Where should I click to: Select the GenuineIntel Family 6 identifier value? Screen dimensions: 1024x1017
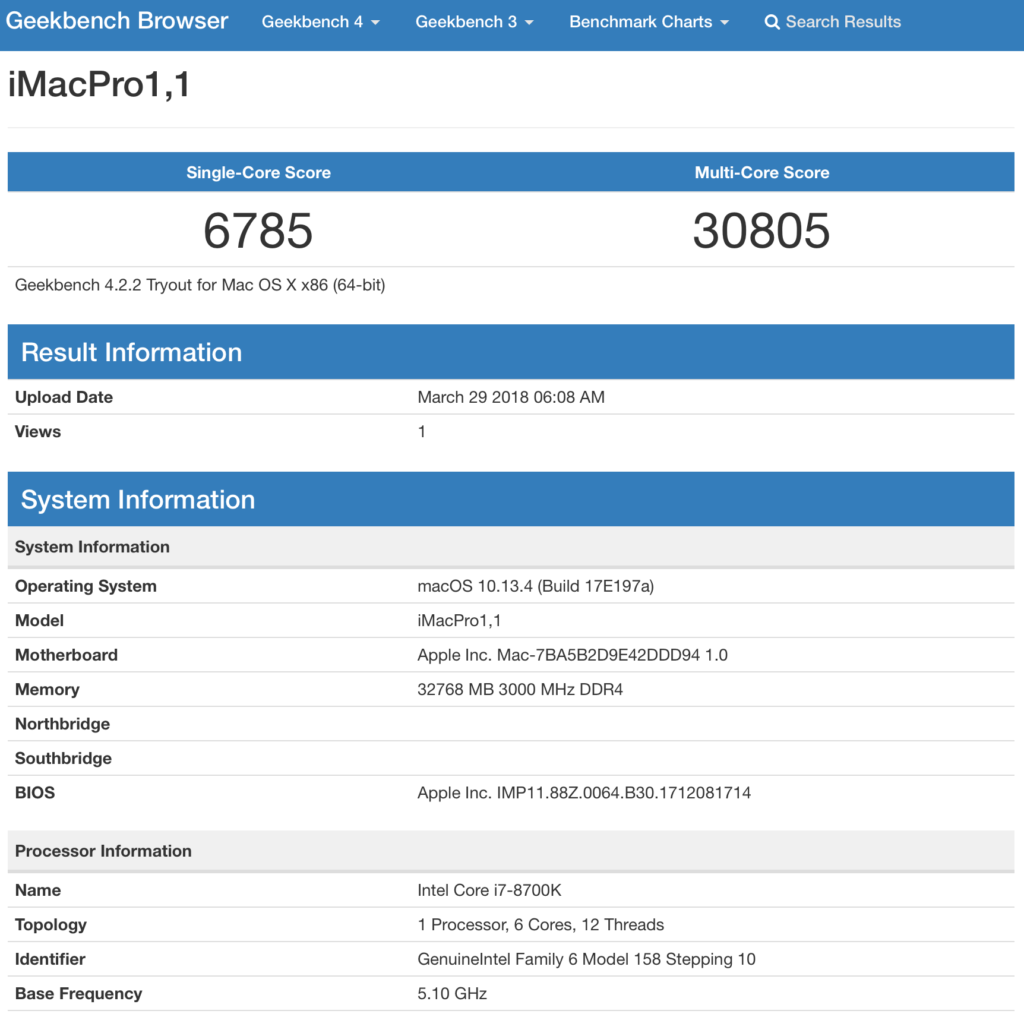(586, 959)
